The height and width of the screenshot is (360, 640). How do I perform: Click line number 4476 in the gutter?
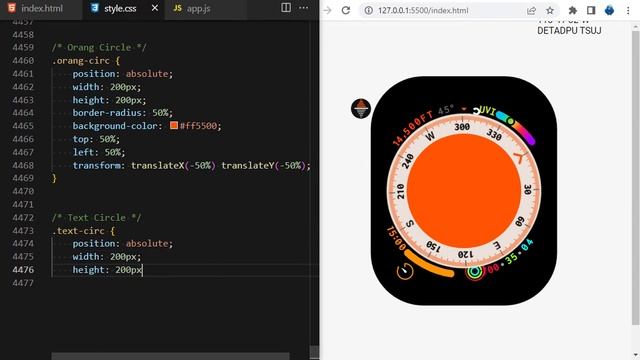point(23,270)
